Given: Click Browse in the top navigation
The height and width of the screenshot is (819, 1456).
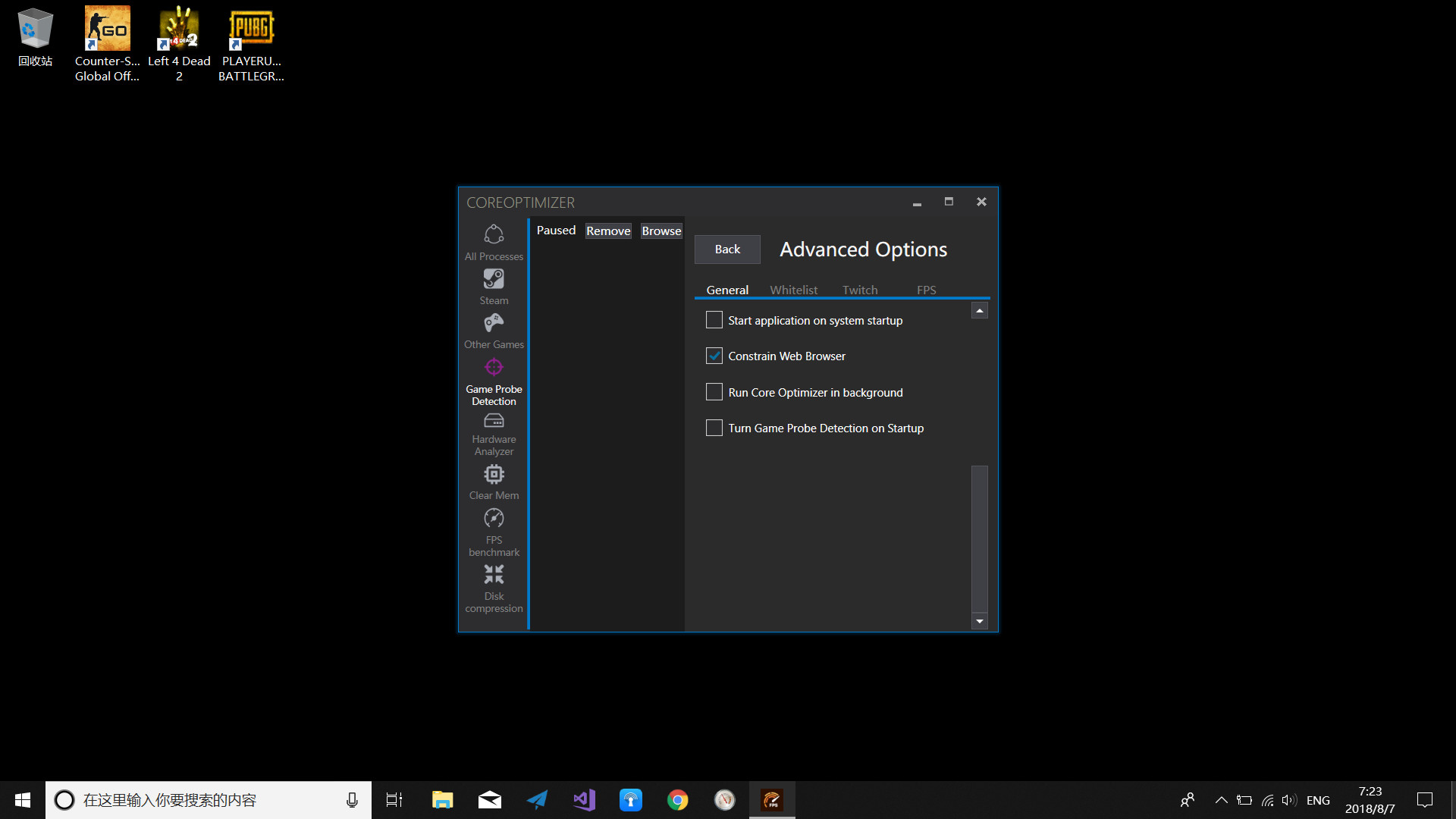Looking at the screenshot, I should (x=660, y=230).
